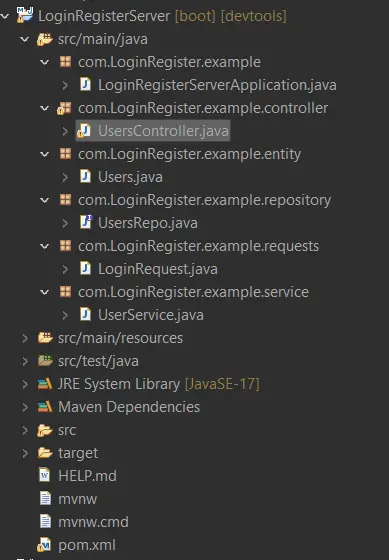
Task: Click the src/test/java folder icon
Action: 45,360
